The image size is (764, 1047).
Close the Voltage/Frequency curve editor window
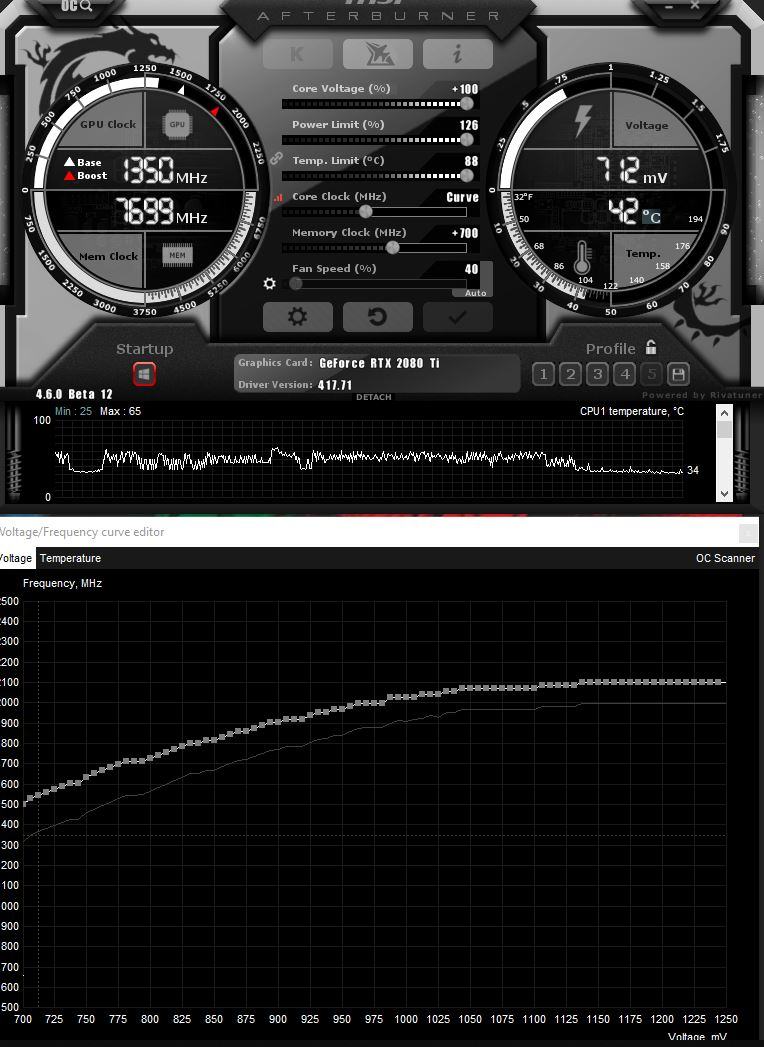748,533
